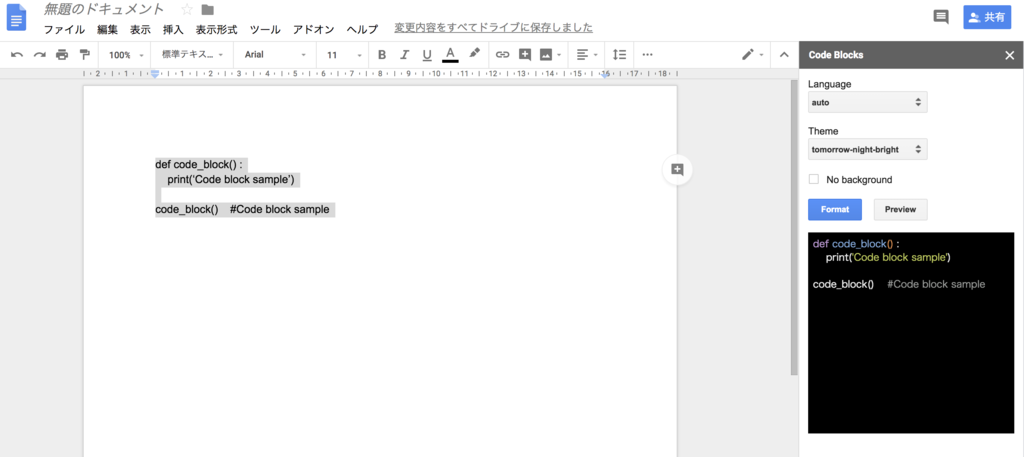This screenshot has height=457, width=1024.
Task: Click the right indent marker on the ruler
Action: click(605, 75)
